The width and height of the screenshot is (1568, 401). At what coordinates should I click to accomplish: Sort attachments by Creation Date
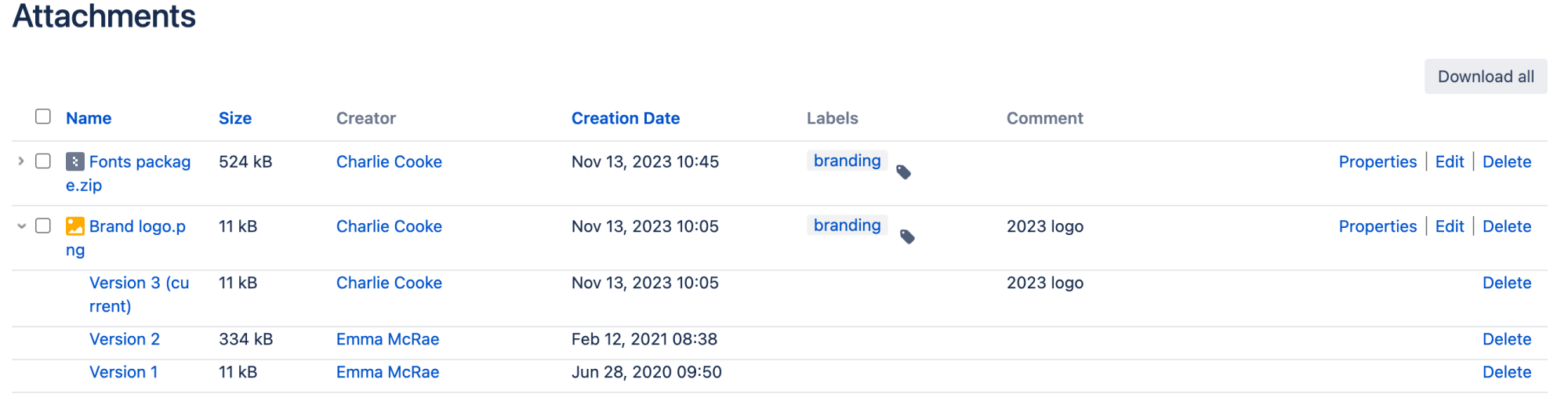click(625, 118)
